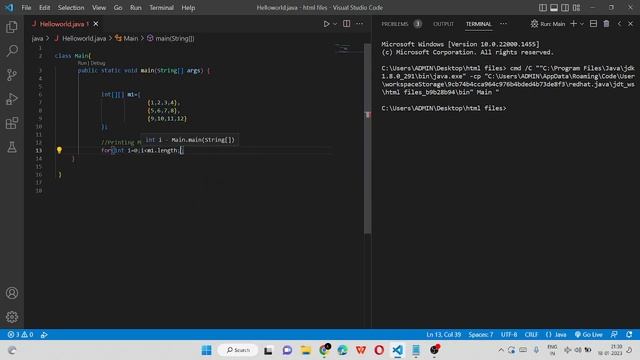Open the run options dropdown arrow
Screen dimensions: 640x360
tap(335, 24)
